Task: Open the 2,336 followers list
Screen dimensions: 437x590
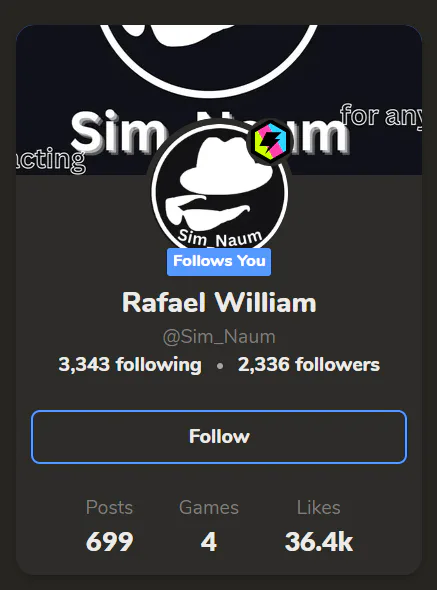Action: (309, 365)
